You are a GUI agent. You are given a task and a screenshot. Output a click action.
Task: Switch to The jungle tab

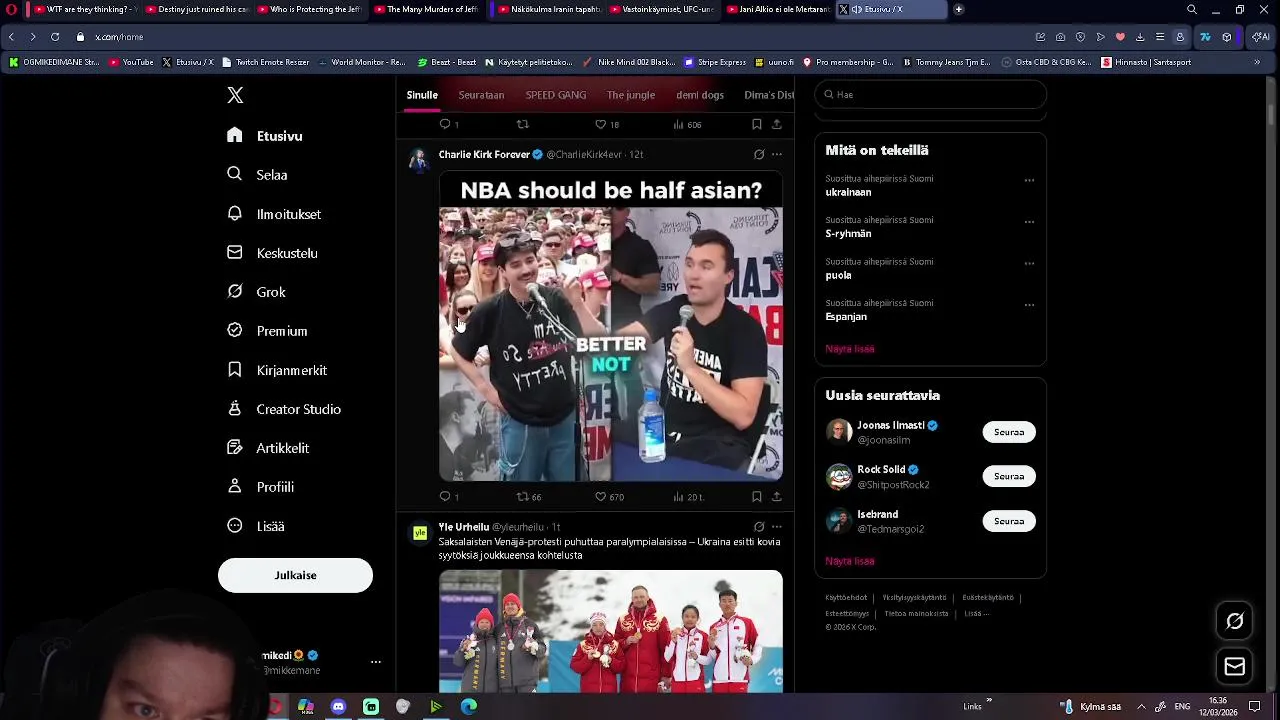coord(631,95)
